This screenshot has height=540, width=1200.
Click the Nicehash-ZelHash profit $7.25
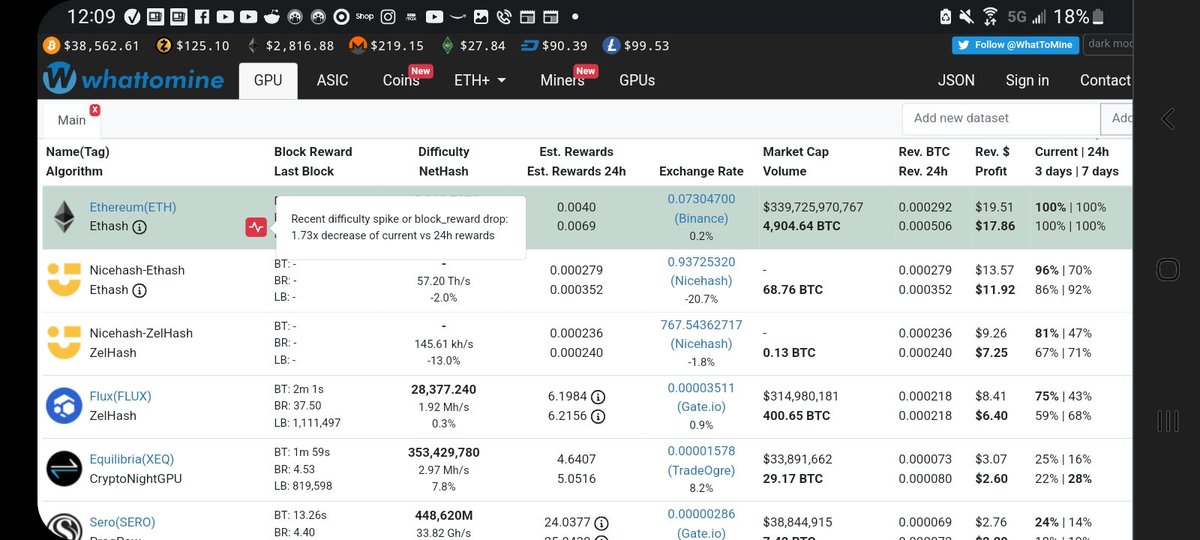pos(991,352)
